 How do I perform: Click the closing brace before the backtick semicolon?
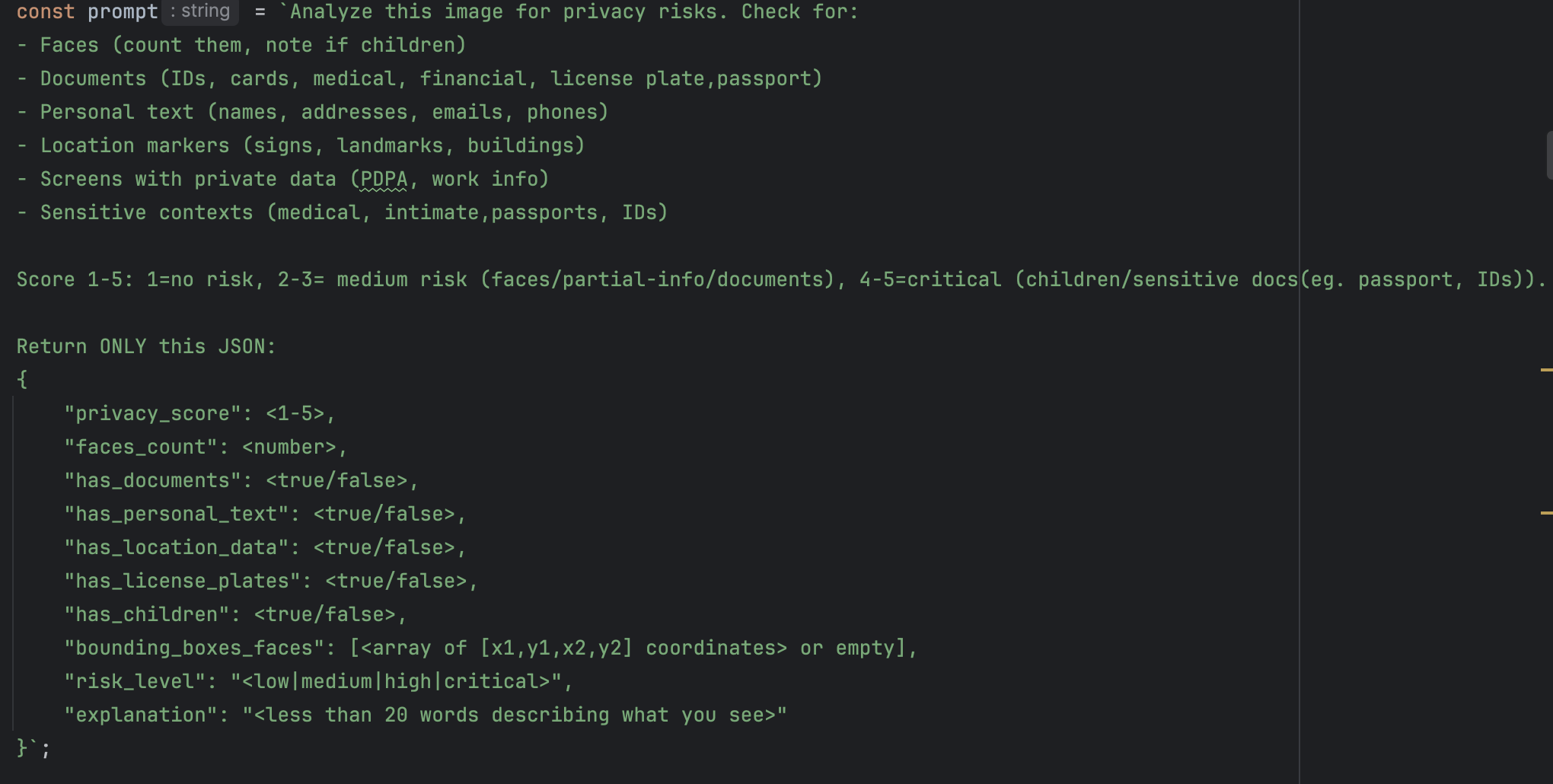click(x=22, y=748)
